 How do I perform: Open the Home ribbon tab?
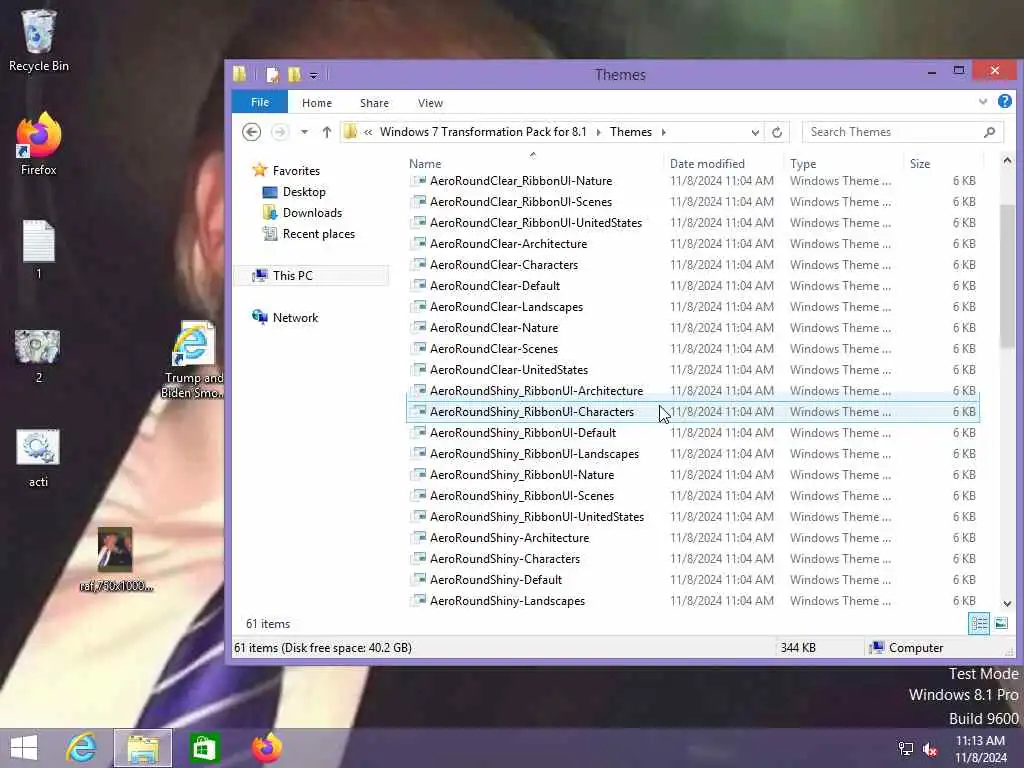point(317,103)
